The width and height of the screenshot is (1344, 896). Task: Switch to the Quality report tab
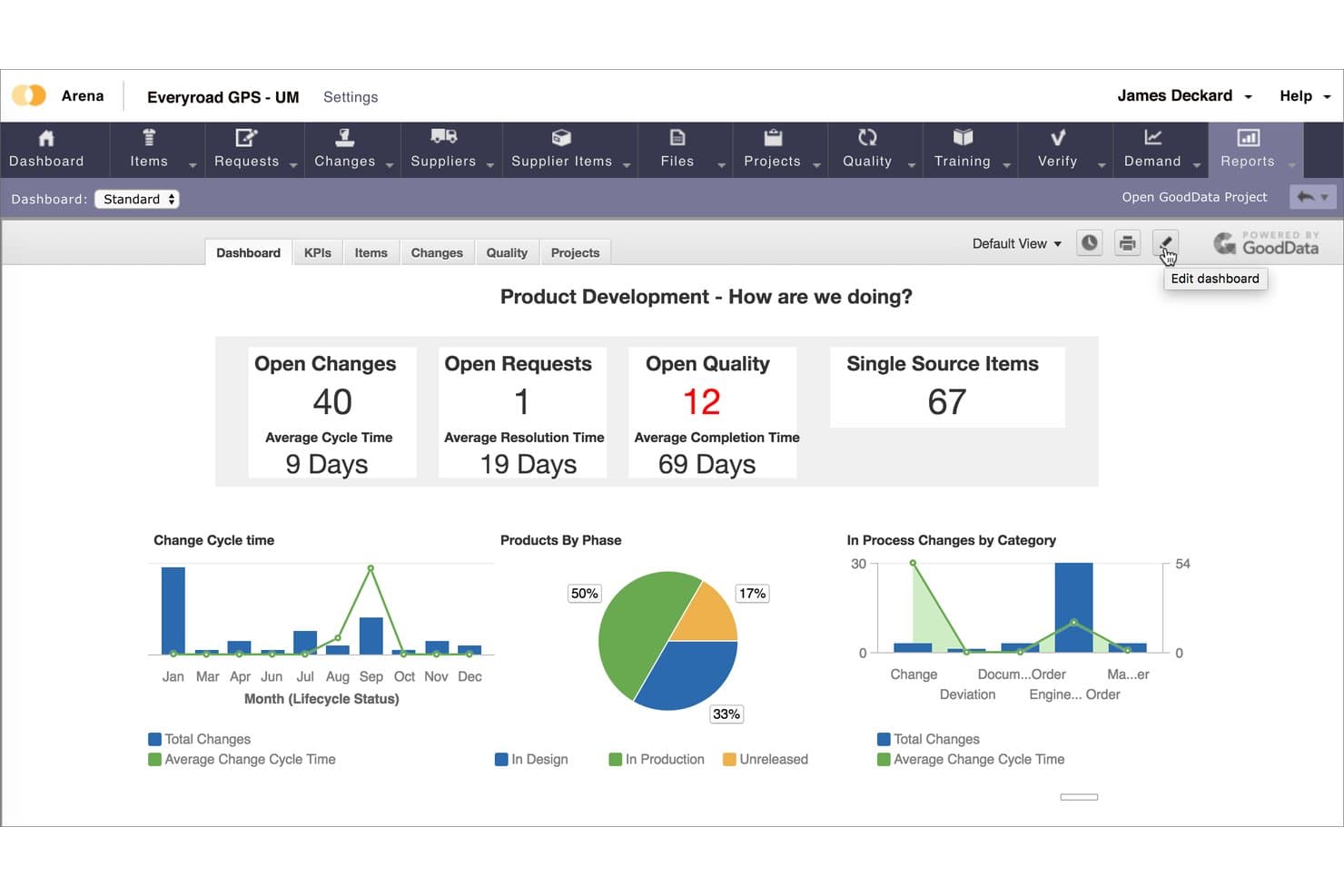[x=507, y=252]
